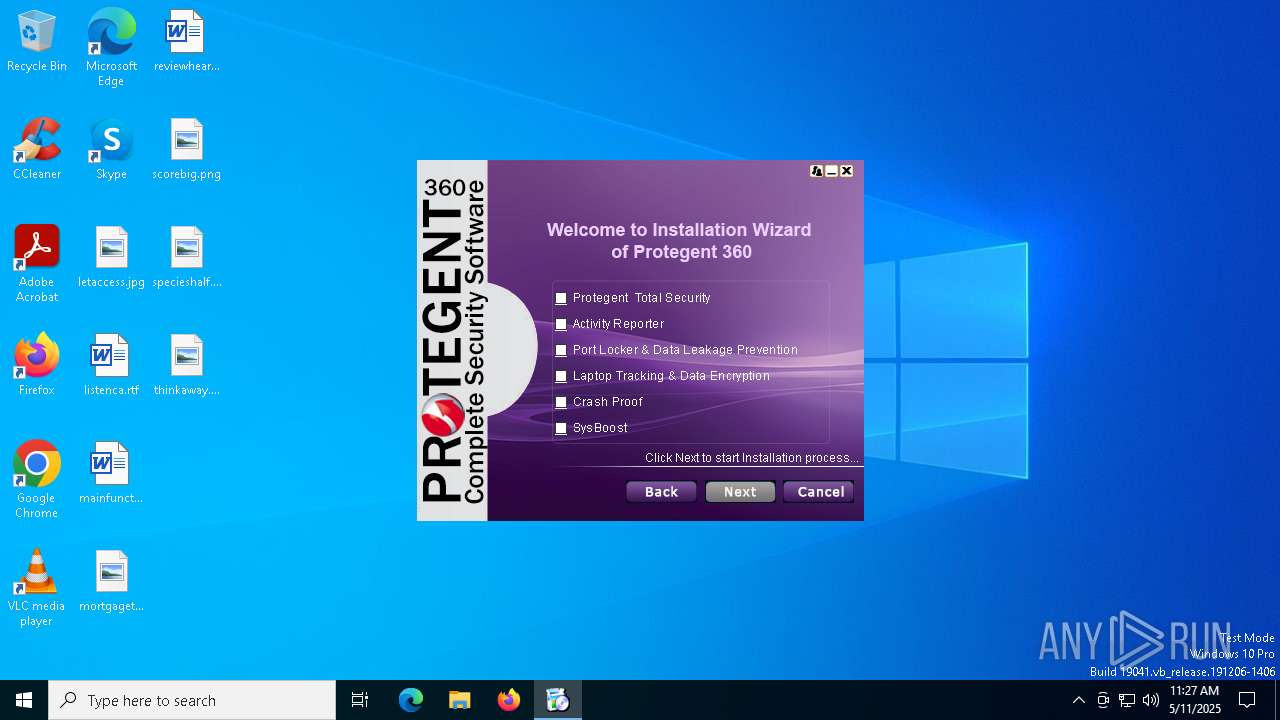The width and height of the screenshot is (1280, 720).
Task: Cancel the Protegent 360 installation
Action: [820, 492]
